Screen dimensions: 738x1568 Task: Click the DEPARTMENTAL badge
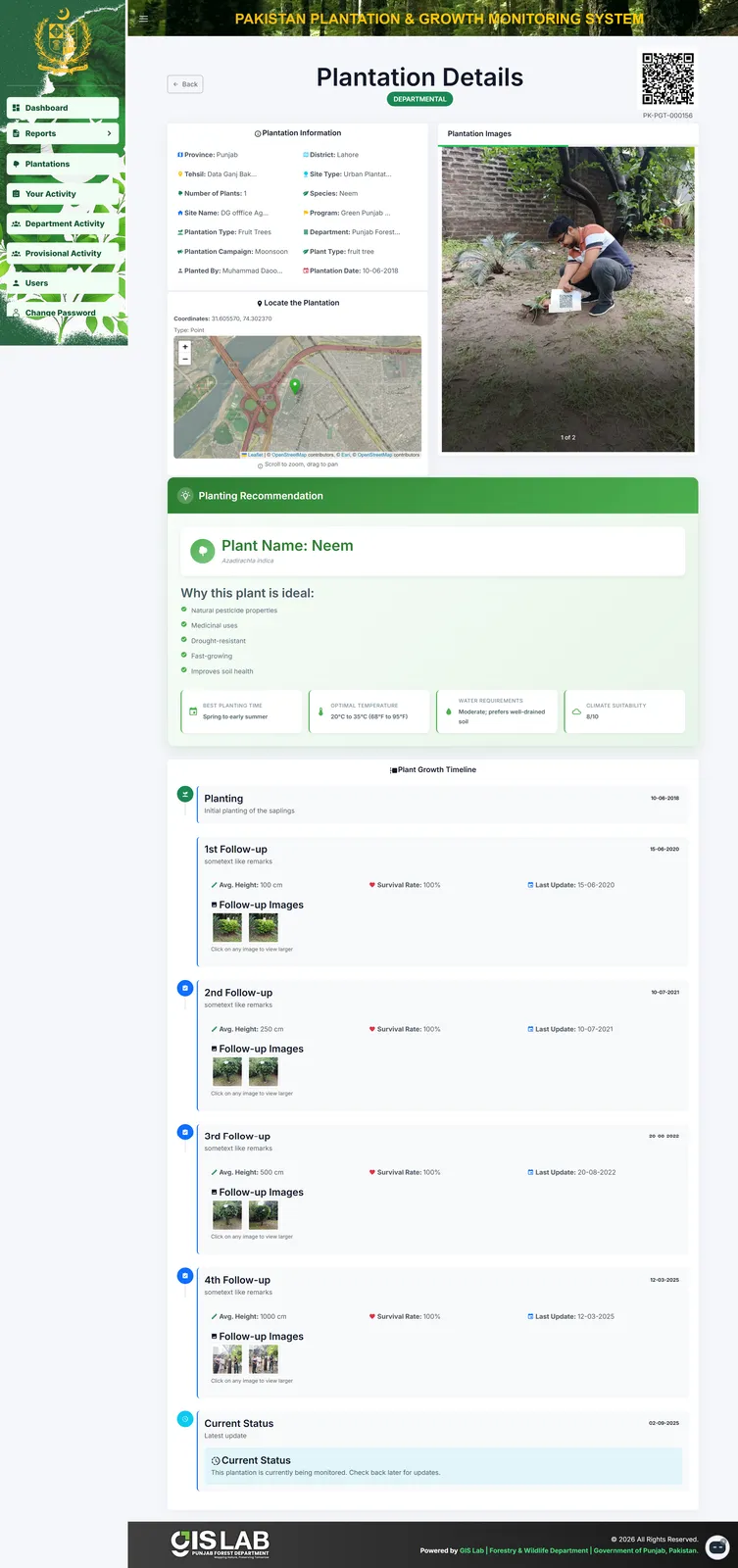(x=419, y=99)
